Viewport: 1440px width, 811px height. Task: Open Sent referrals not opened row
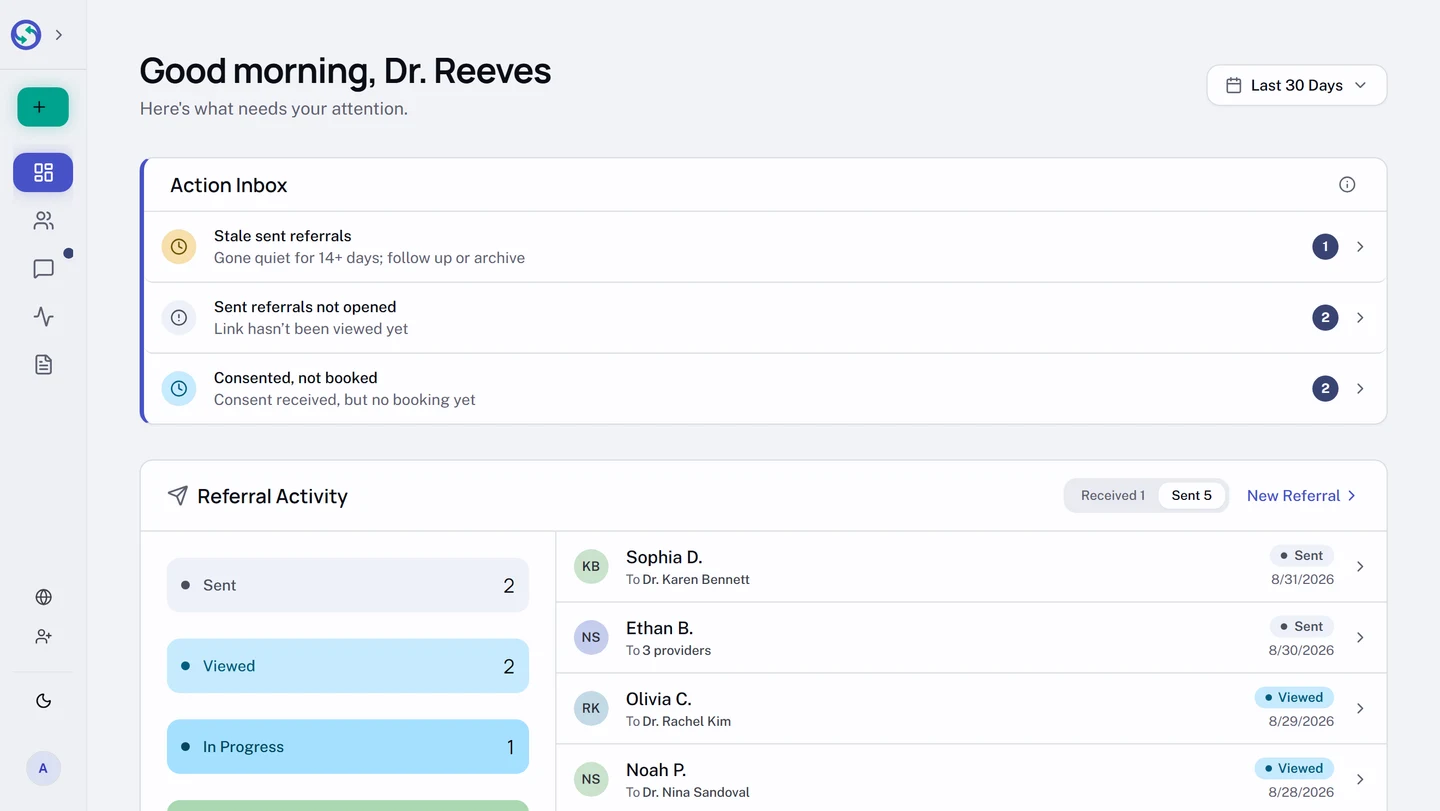(765, 317)
